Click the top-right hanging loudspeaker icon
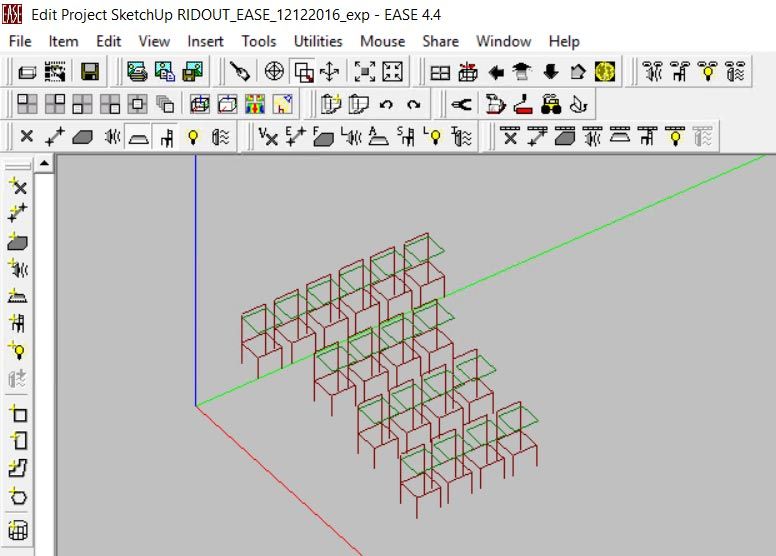776x556 pixels. click(x=652, y=72)
